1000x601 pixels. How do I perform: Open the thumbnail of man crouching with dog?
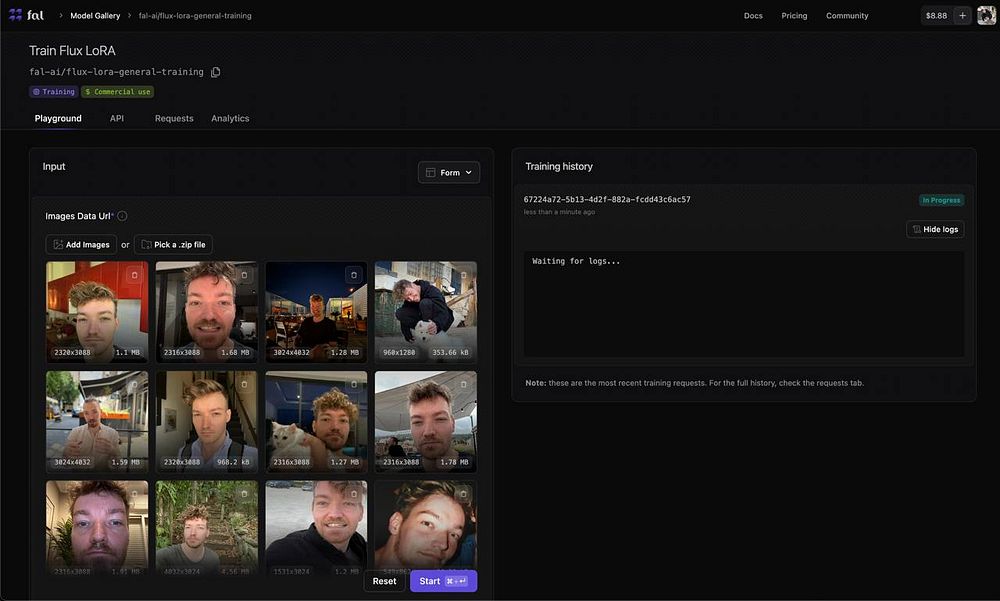pos(425,311)
